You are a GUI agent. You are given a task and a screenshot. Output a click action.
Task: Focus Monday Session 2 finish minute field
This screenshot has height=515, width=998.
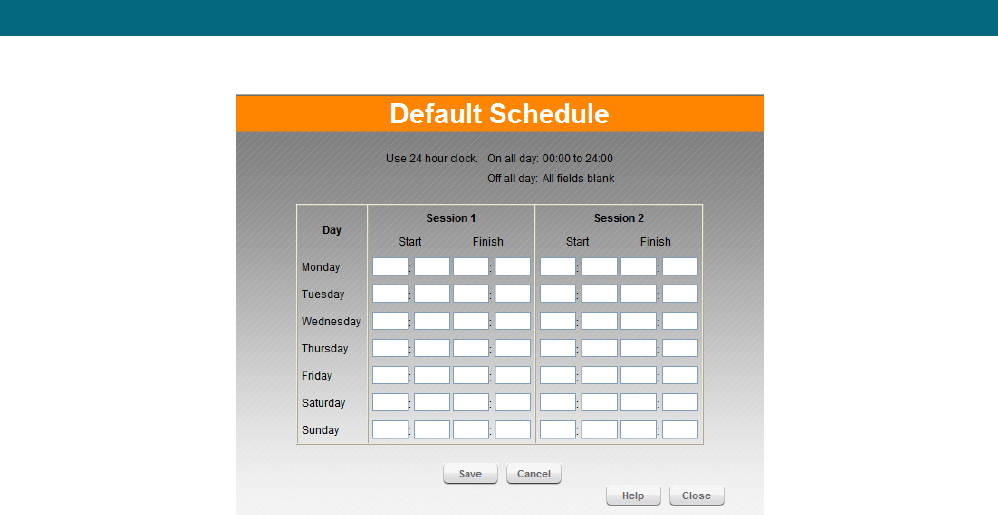[680, 267]
